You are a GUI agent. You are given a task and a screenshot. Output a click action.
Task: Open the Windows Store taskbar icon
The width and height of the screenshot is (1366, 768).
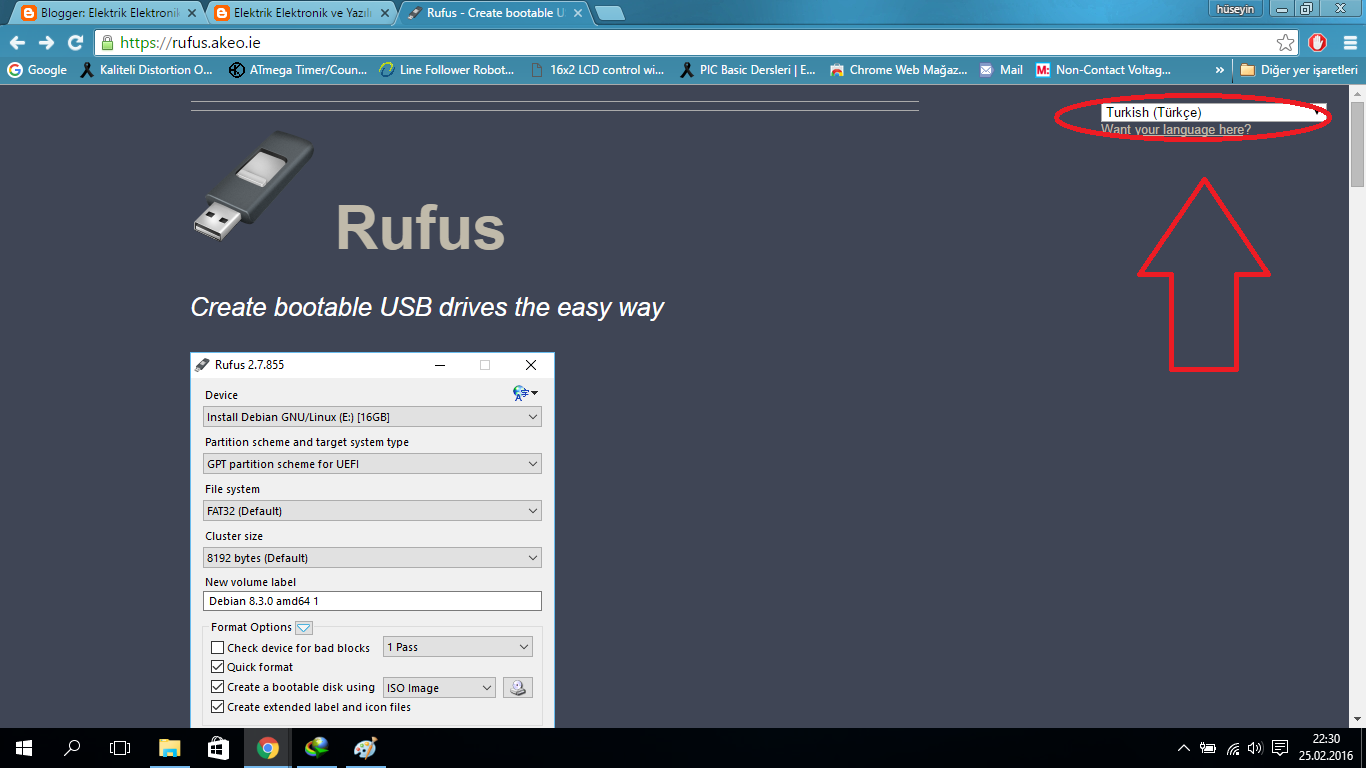pos(218,748)
